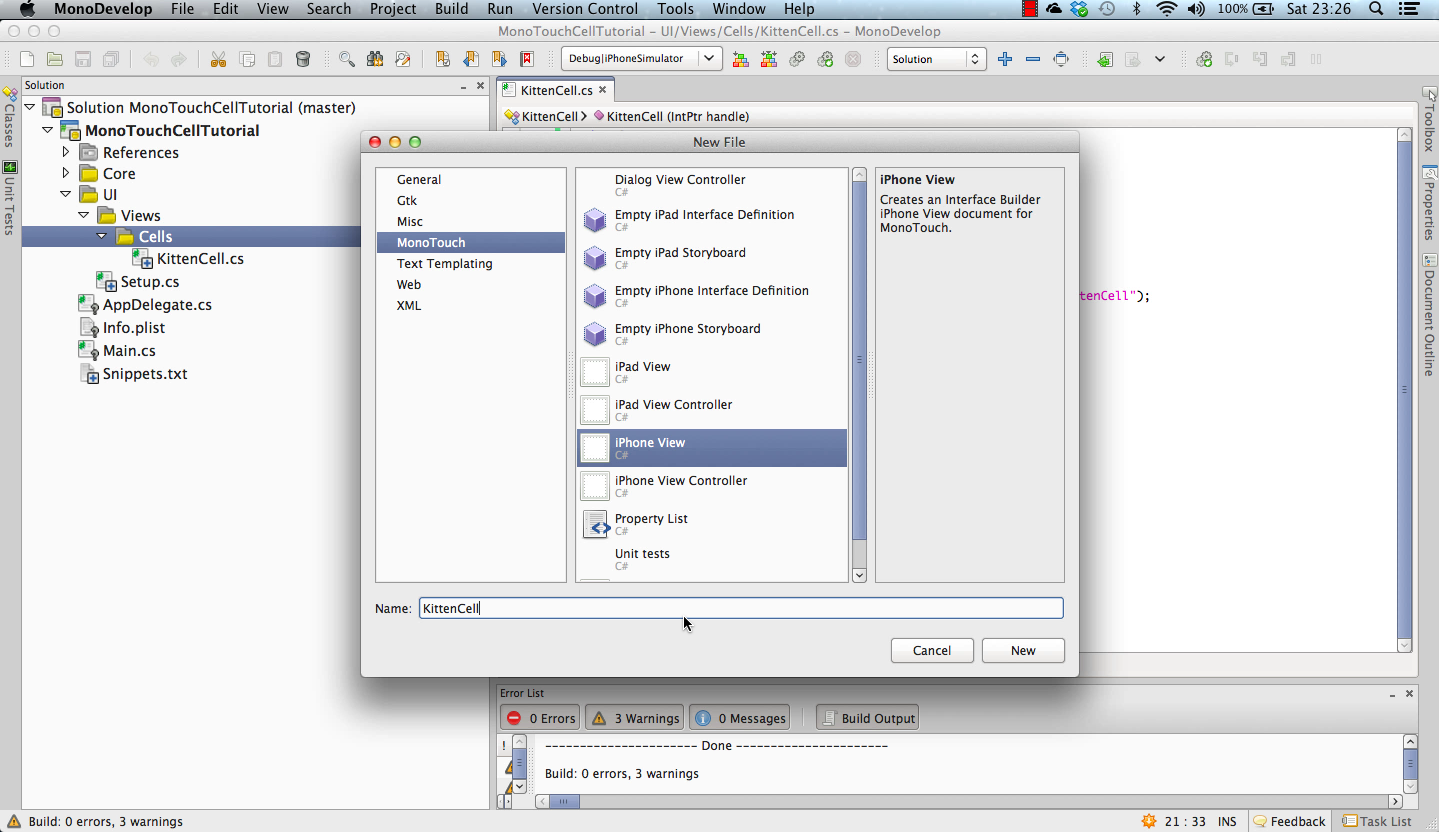
Task: Open Spotlight search in the menu bar
Action: point(1376,9)
